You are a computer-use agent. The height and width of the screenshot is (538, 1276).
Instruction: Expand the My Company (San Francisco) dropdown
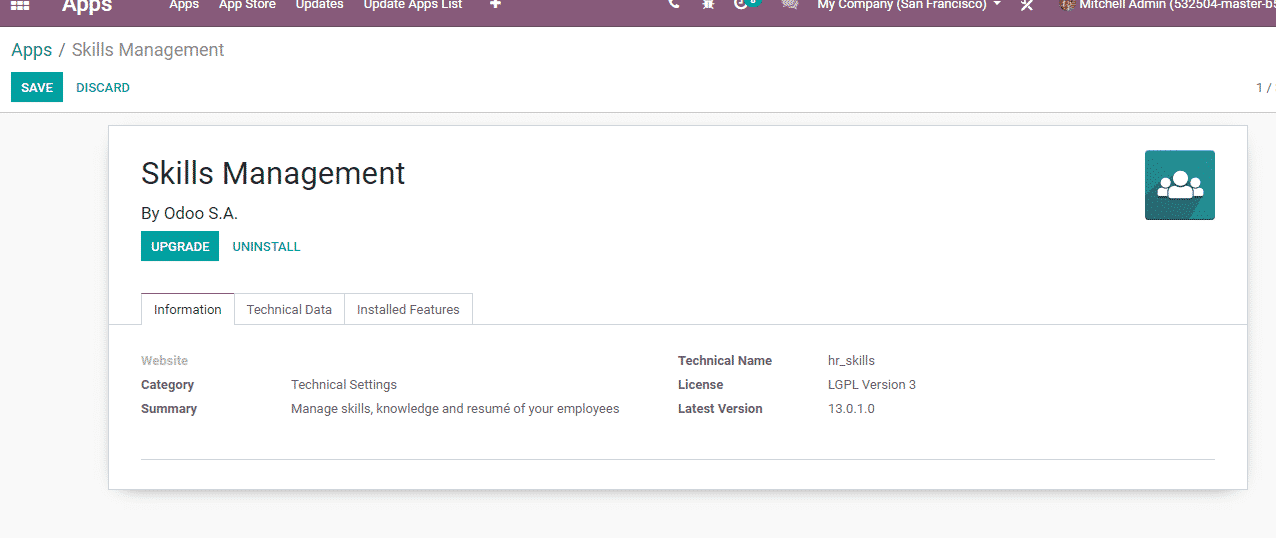point(908,5)
